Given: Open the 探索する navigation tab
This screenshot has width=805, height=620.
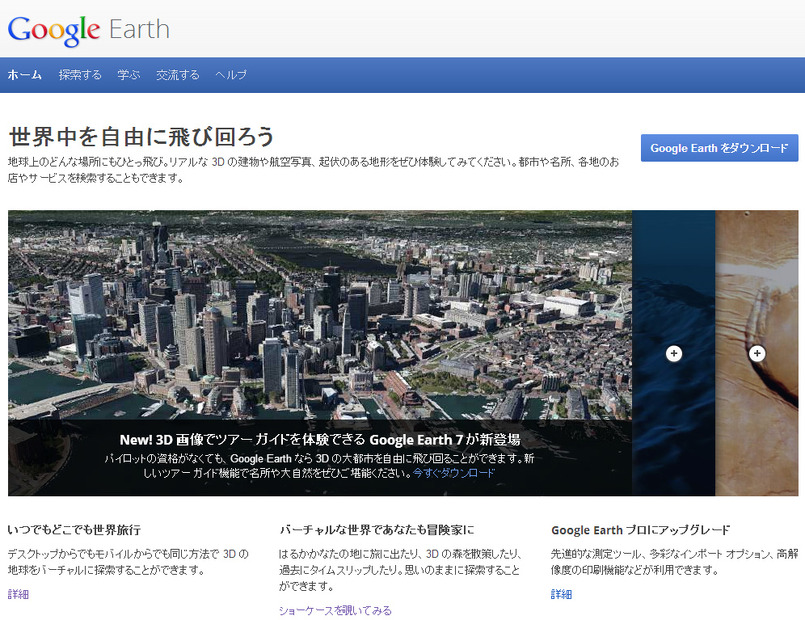Looking at the screenshot, I should (x=80, y=75).
